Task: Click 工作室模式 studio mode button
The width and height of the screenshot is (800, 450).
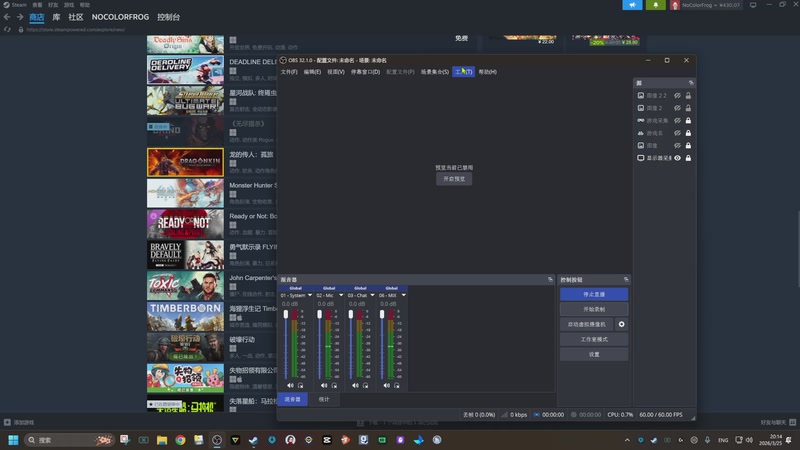Action: (594, 339)
